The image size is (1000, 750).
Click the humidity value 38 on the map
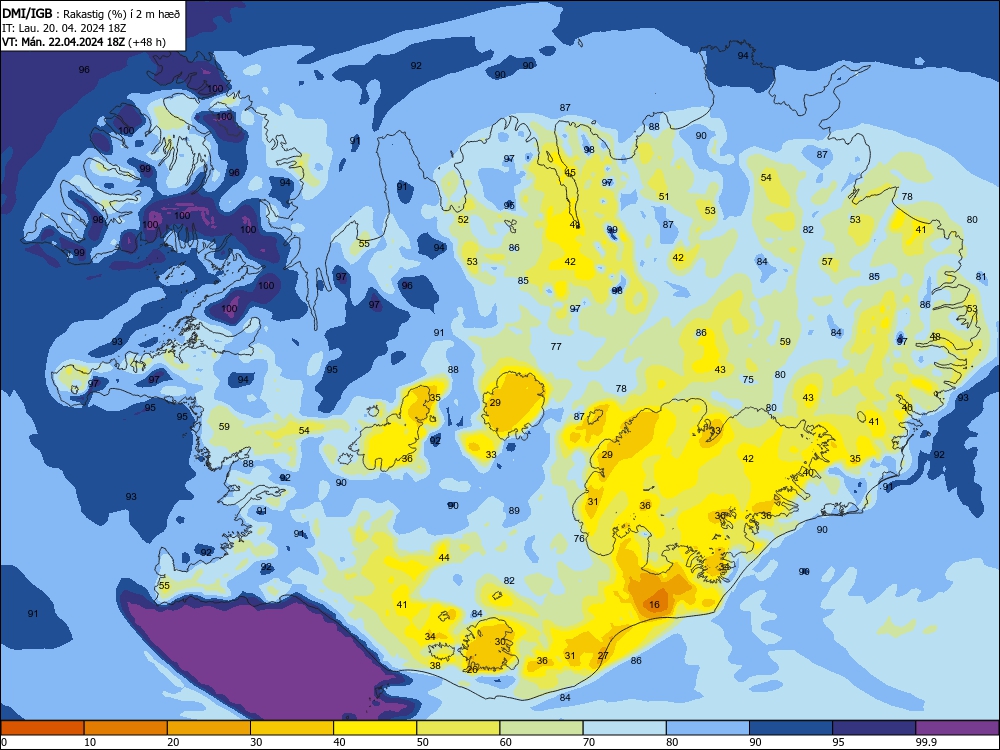coord(435,665)
